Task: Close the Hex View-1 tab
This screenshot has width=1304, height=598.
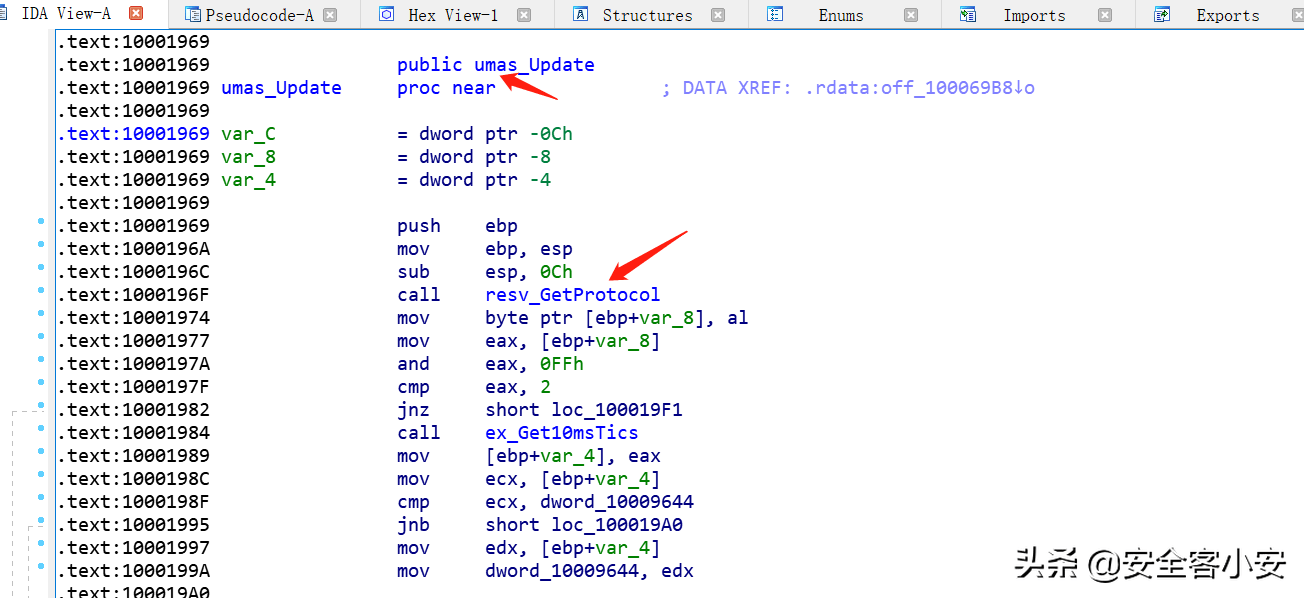Action: (x=523, y=15)
